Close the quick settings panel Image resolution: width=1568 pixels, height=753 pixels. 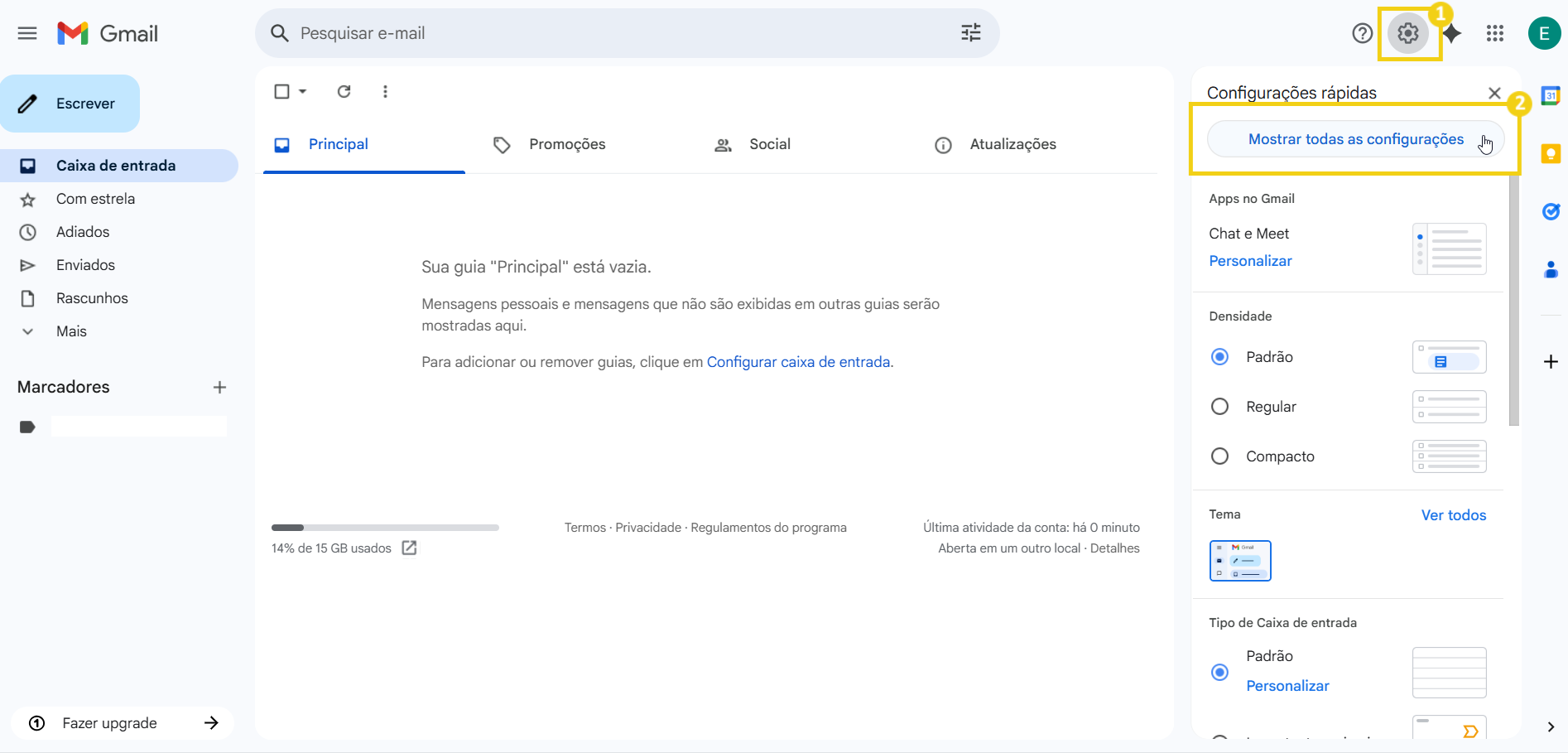tap(1494, 93)
